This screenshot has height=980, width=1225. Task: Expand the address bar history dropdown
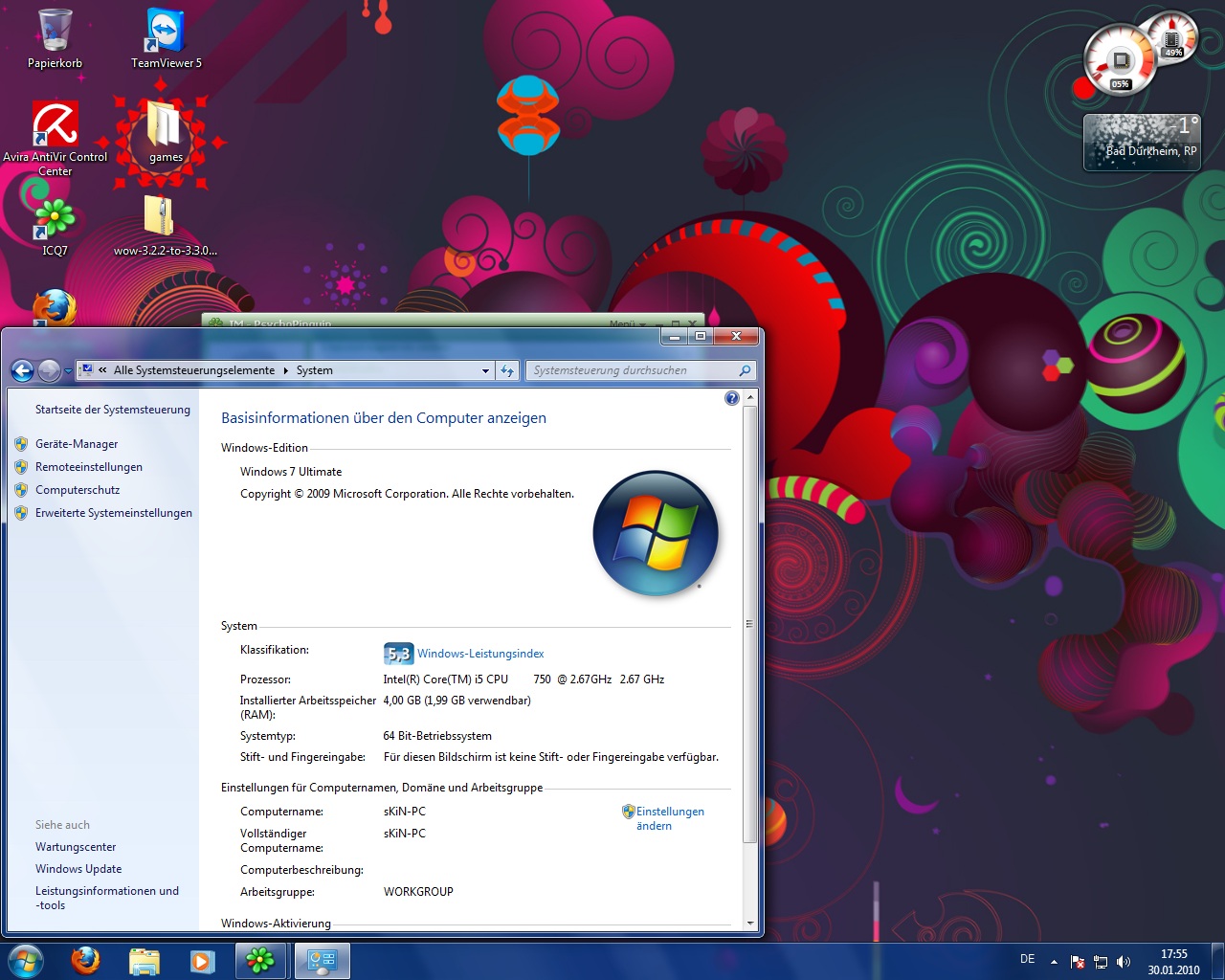[485, 370]
